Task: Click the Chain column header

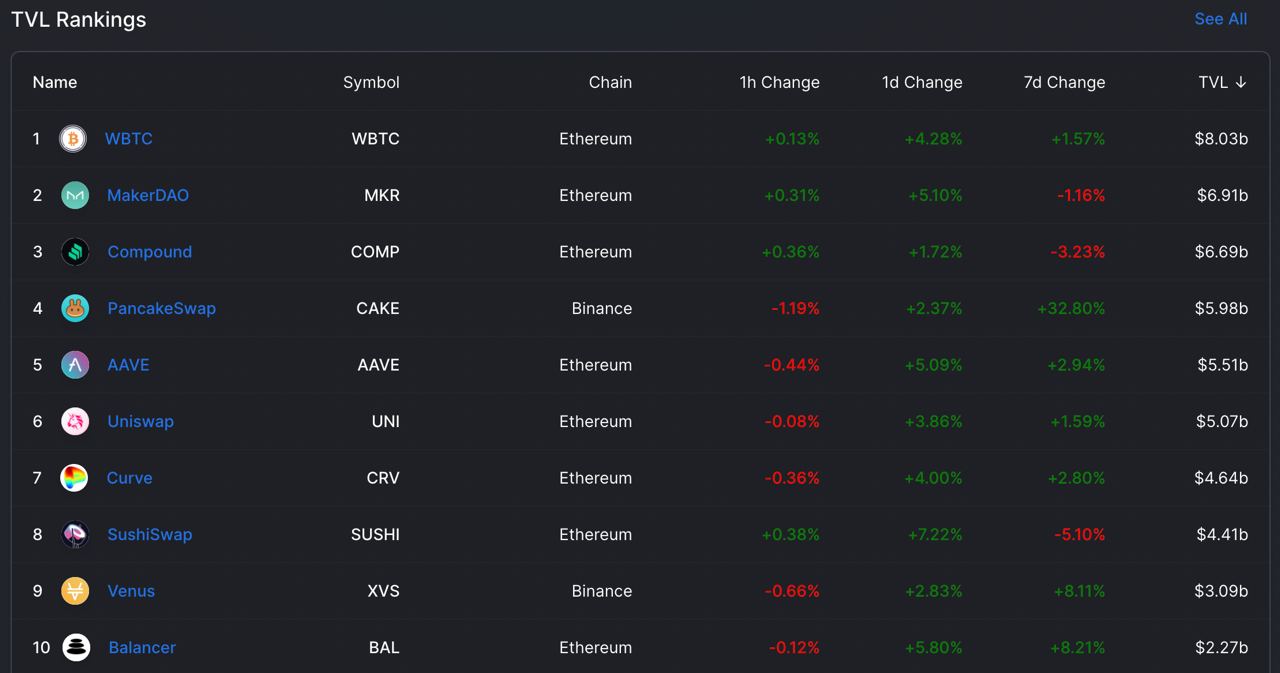Action: pos(610,82)
